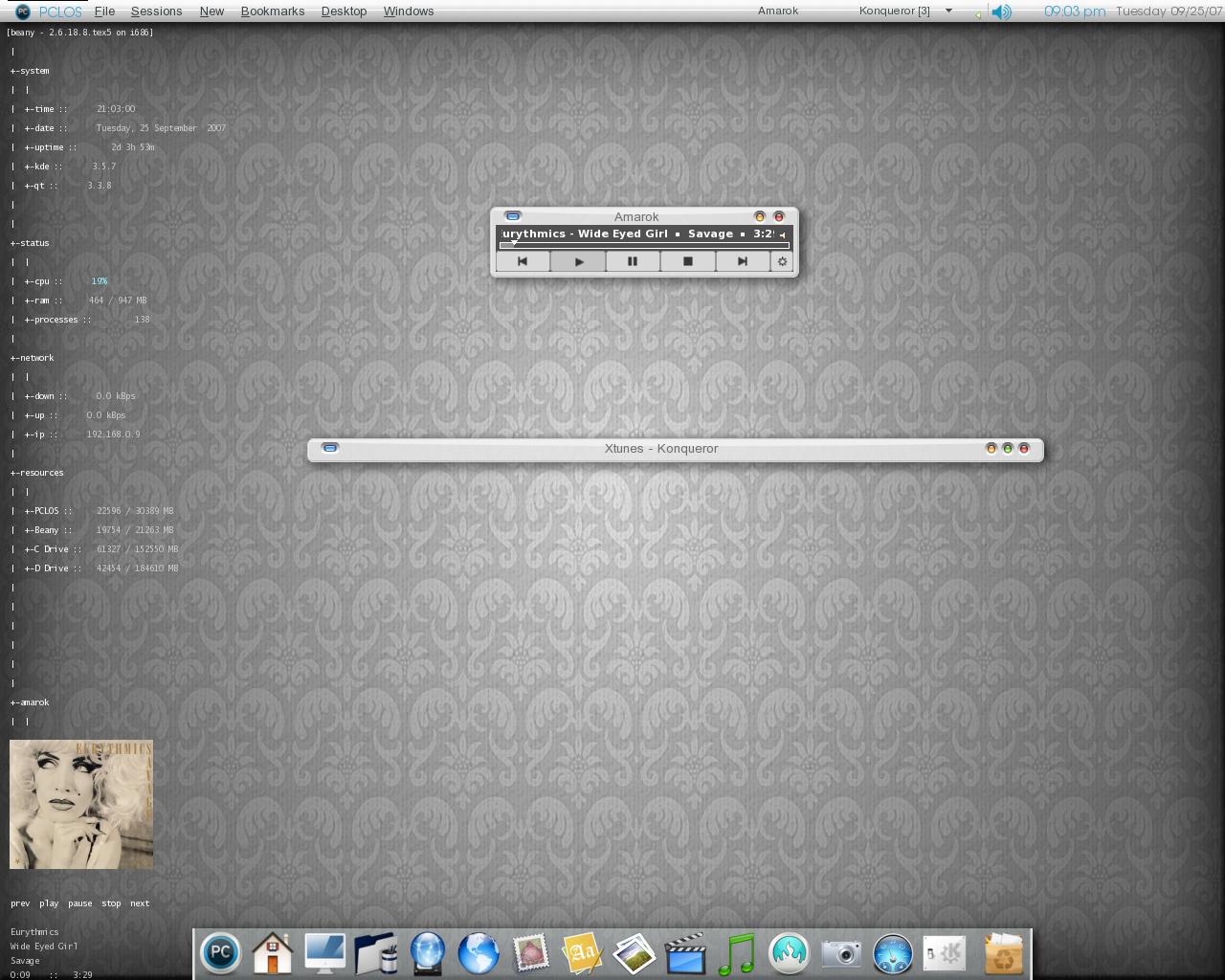Open Amarok player settings gear
The width and height of the screenshot is (1225, 980).
(x=782, y=261)
